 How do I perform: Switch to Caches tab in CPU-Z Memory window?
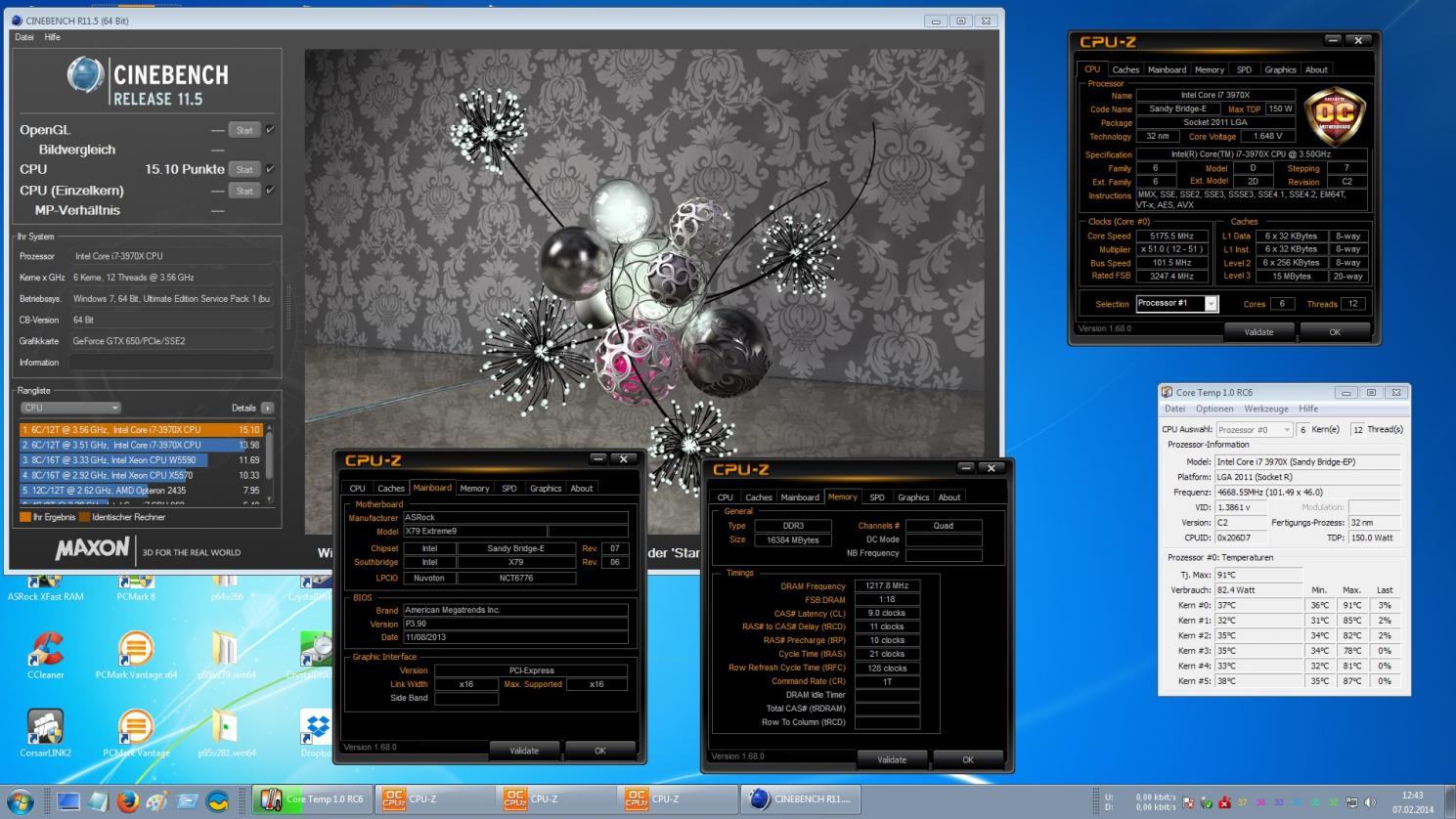pos(759,497)
